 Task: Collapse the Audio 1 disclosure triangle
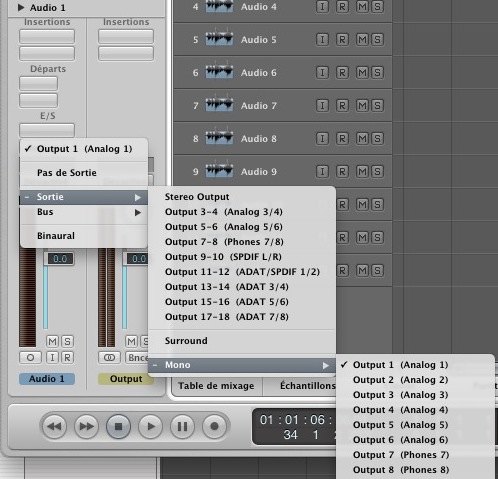click(x=21, y=7)
